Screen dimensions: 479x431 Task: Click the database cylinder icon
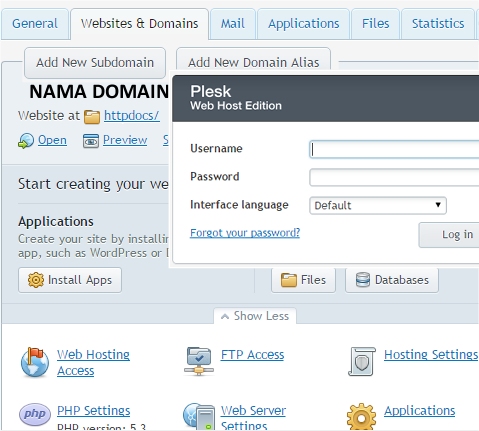(363, 280)
